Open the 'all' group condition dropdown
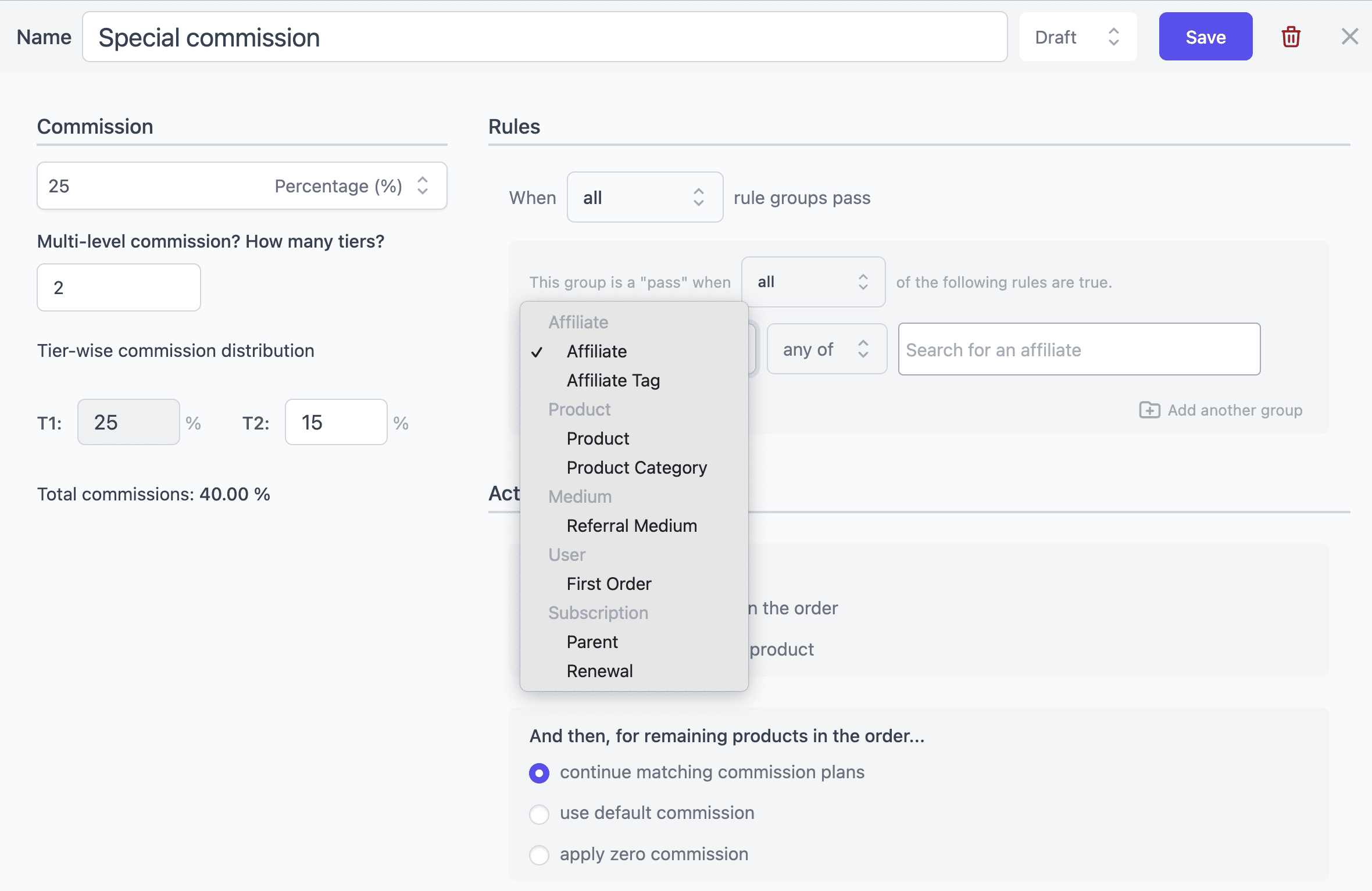The height and width of the screenshot is (891, 1372). point(811,281)
